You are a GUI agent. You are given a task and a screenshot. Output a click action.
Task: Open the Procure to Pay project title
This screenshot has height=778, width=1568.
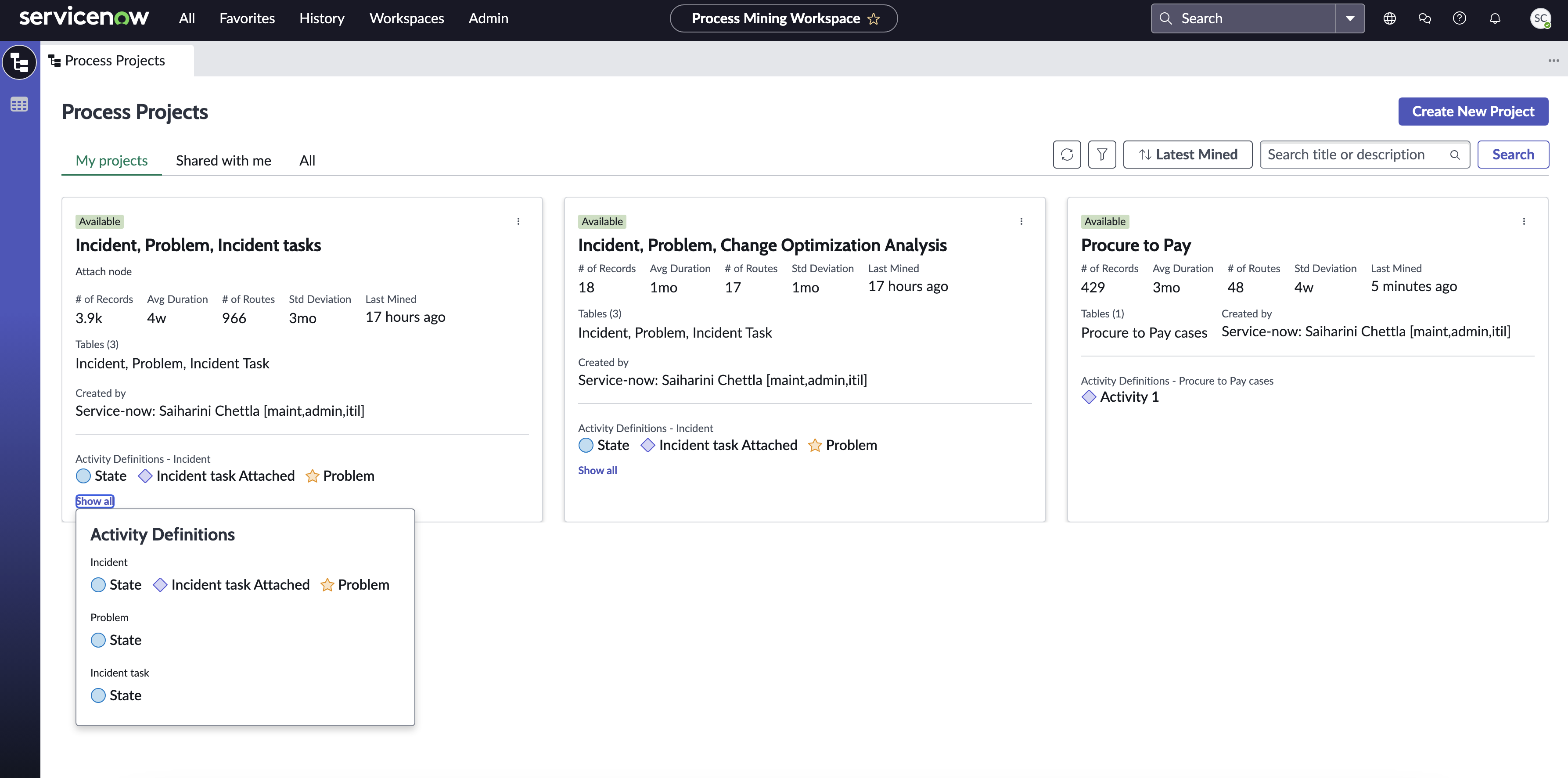pyautogui.click(x=1136, y=245)
